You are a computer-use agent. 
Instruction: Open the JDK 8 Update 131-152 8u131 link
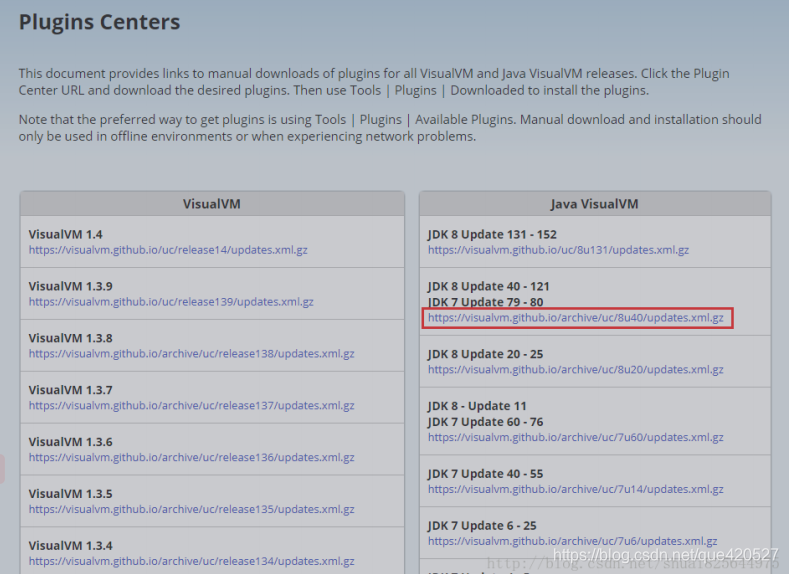[x=559, y=250]
